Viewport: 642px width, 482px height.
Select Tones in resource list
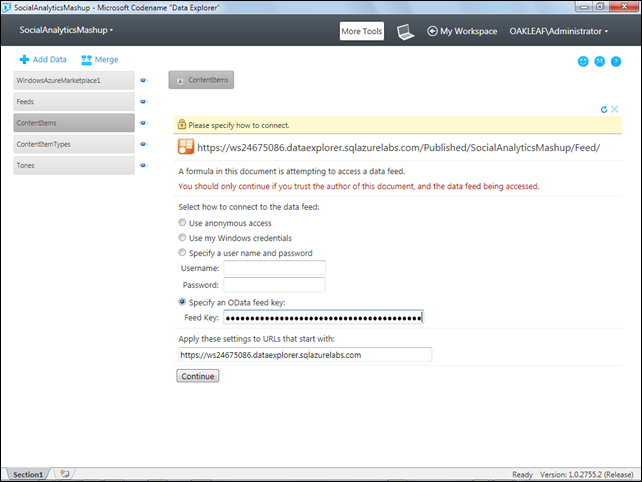click(74, 165)
